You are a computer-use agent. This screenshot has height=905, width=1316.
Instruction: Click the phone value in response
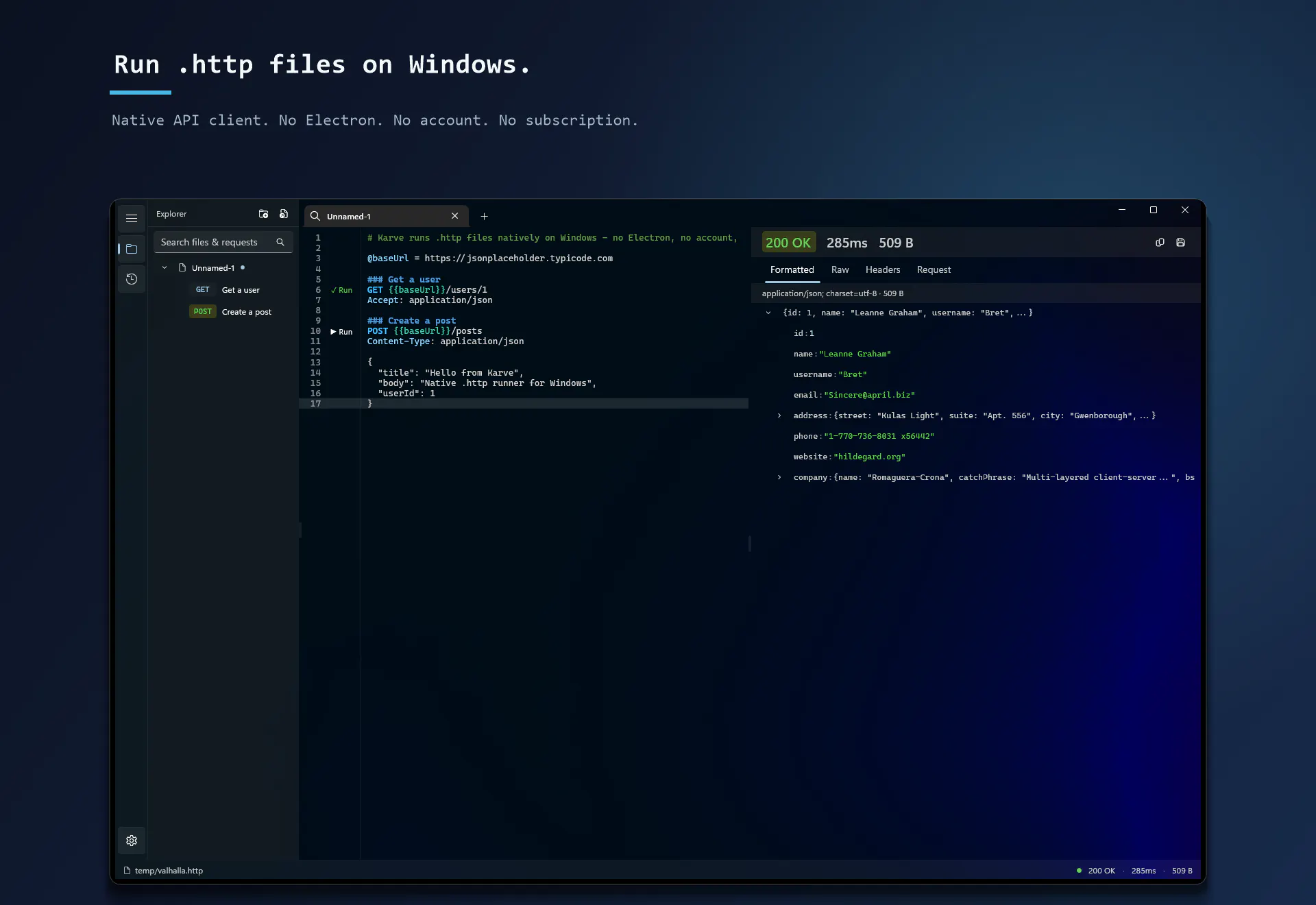click(x=879, y=436)
